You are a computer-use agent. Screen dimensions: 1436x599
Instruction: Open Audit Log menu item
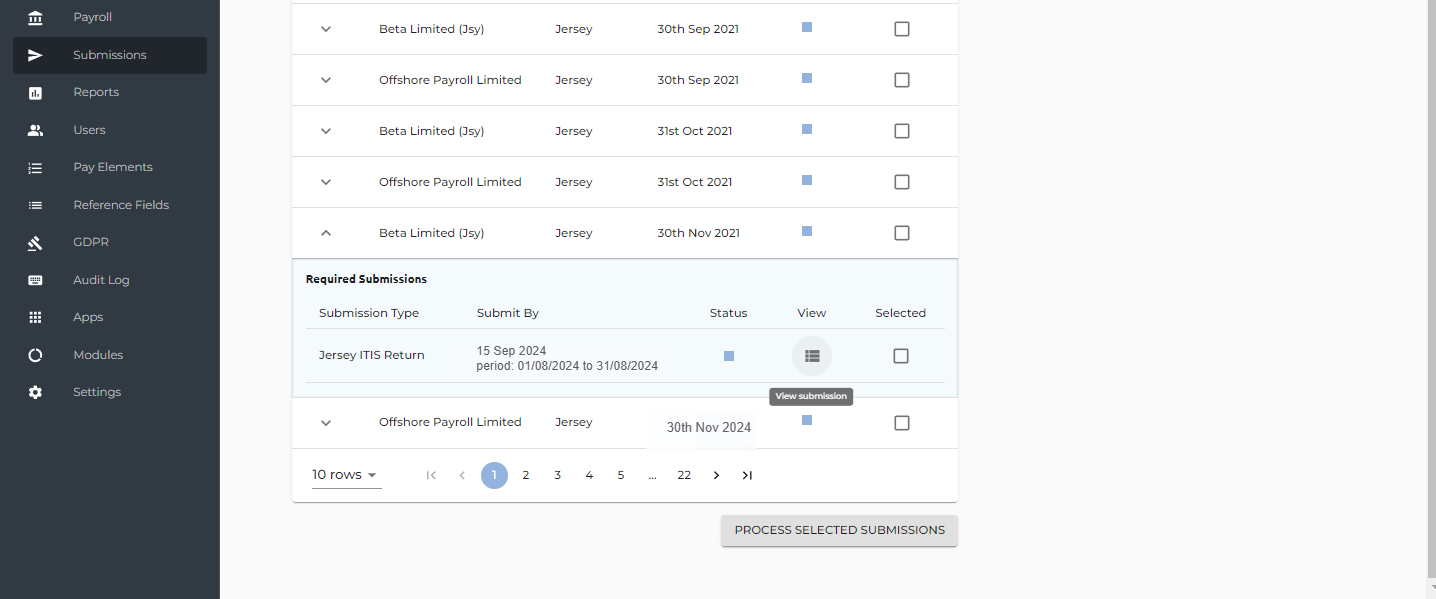[110, 280]
